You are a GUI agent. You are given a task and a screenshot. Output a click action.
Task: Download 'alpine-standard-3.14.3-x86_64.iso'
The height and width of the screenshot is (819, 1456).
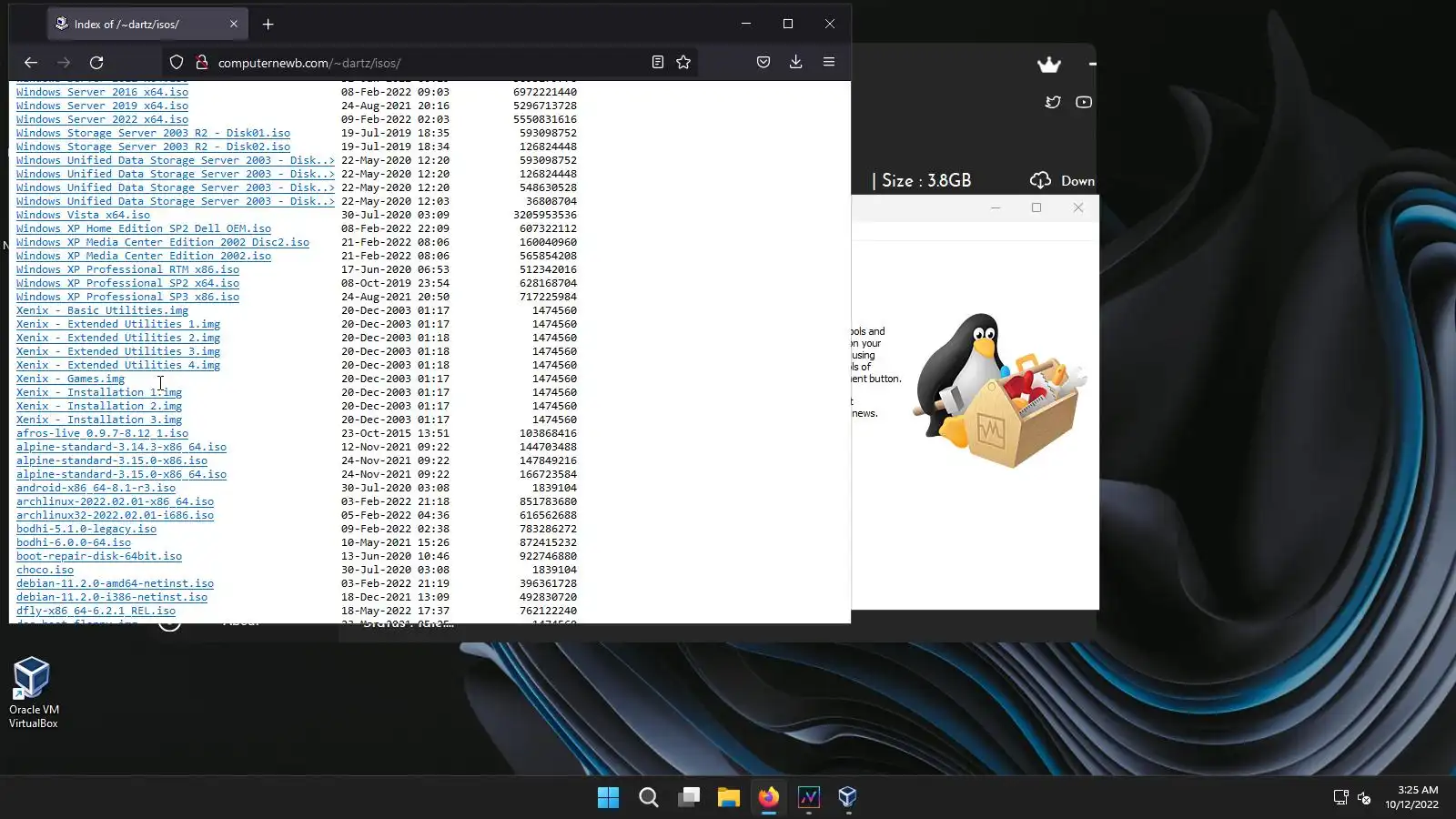pos(121,447)
